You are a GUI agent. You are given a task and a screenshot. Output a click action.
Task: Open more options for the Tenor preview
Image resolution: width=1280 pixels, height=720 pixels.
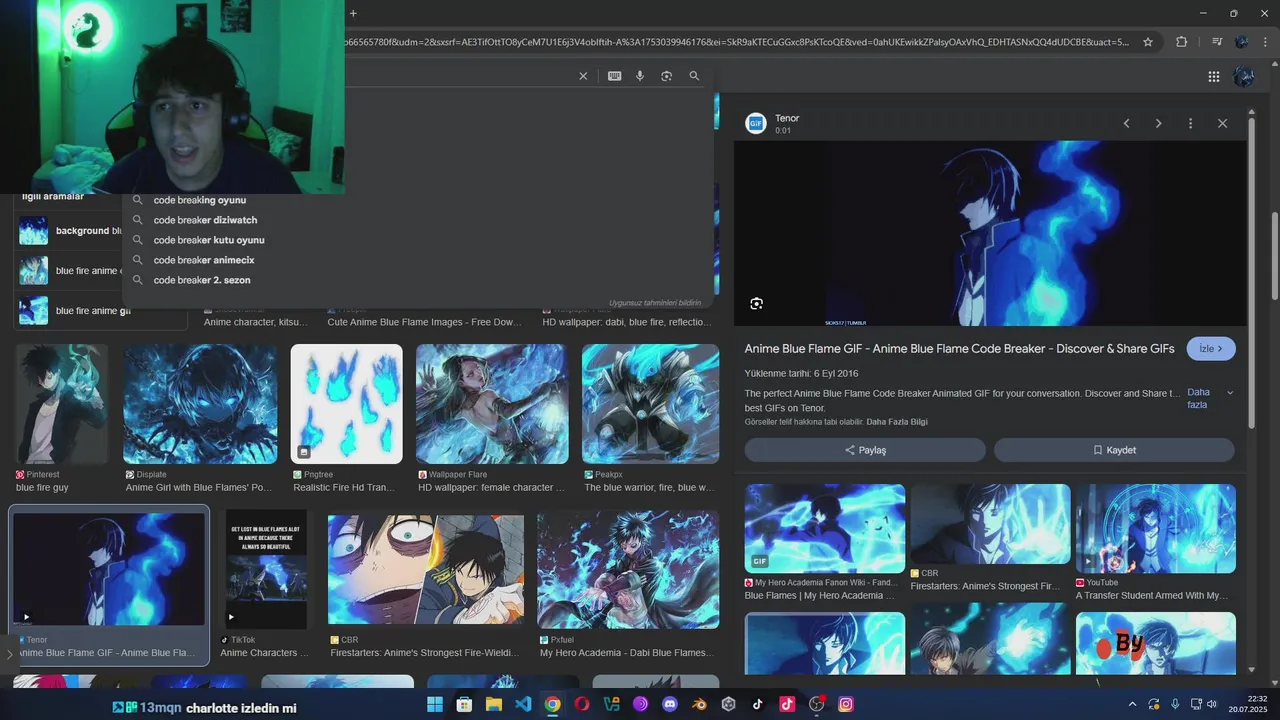pos(1190,123)
